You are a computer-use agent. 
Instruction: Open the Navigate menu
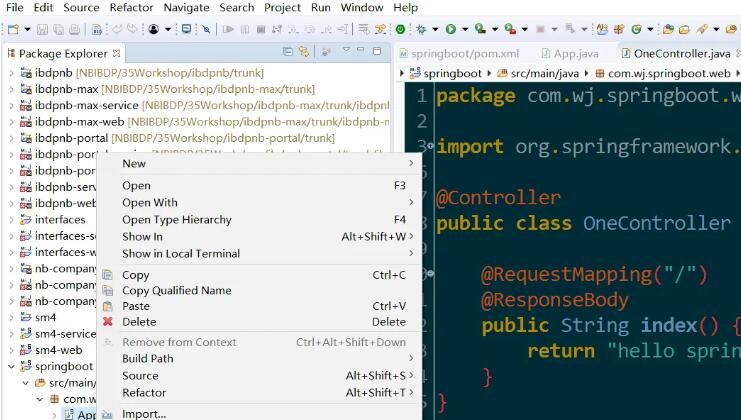pyautogui.click(x=186, y=8)
